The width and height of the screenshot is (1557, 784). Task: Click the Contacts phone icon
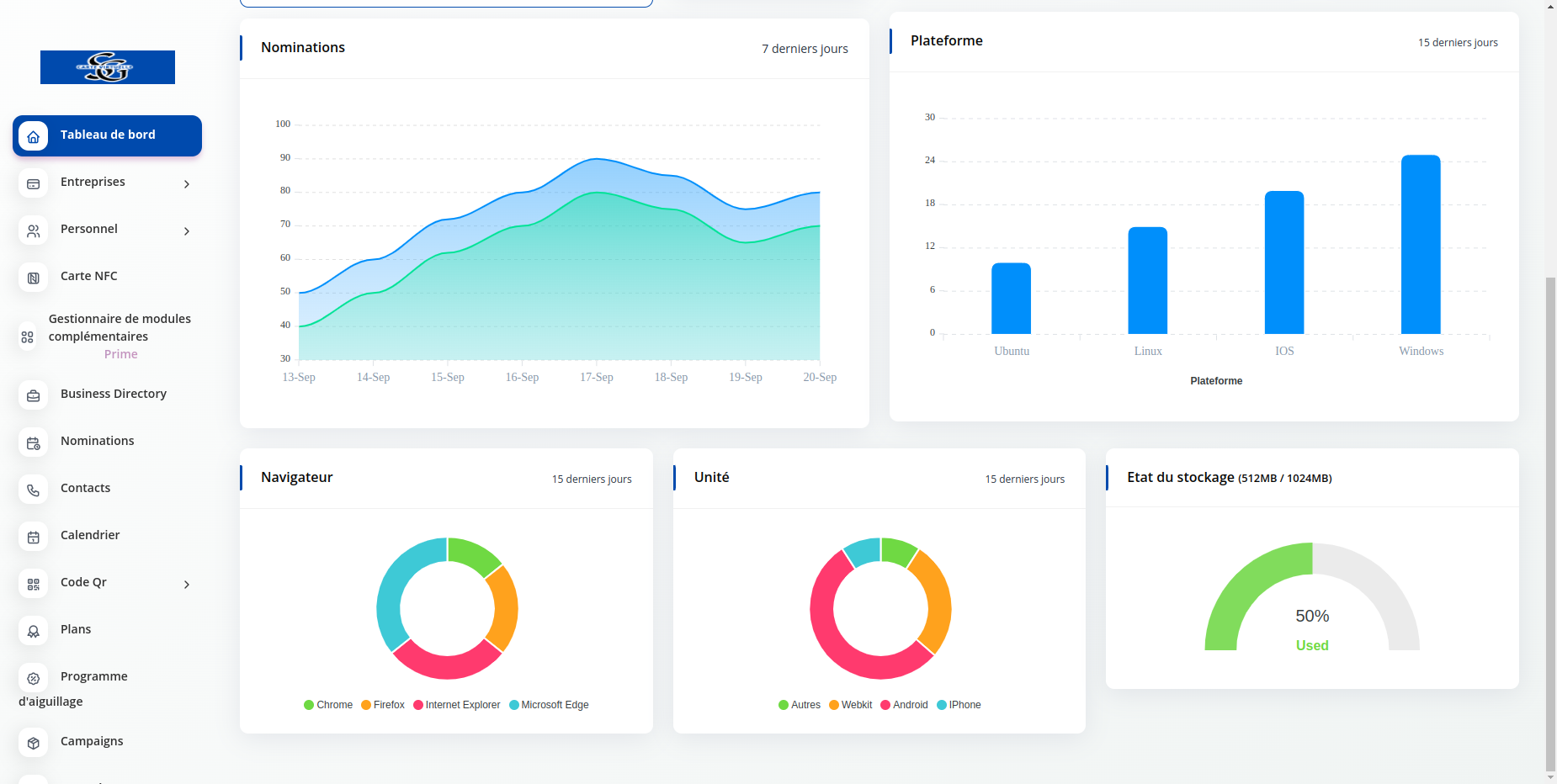(34, 490)
